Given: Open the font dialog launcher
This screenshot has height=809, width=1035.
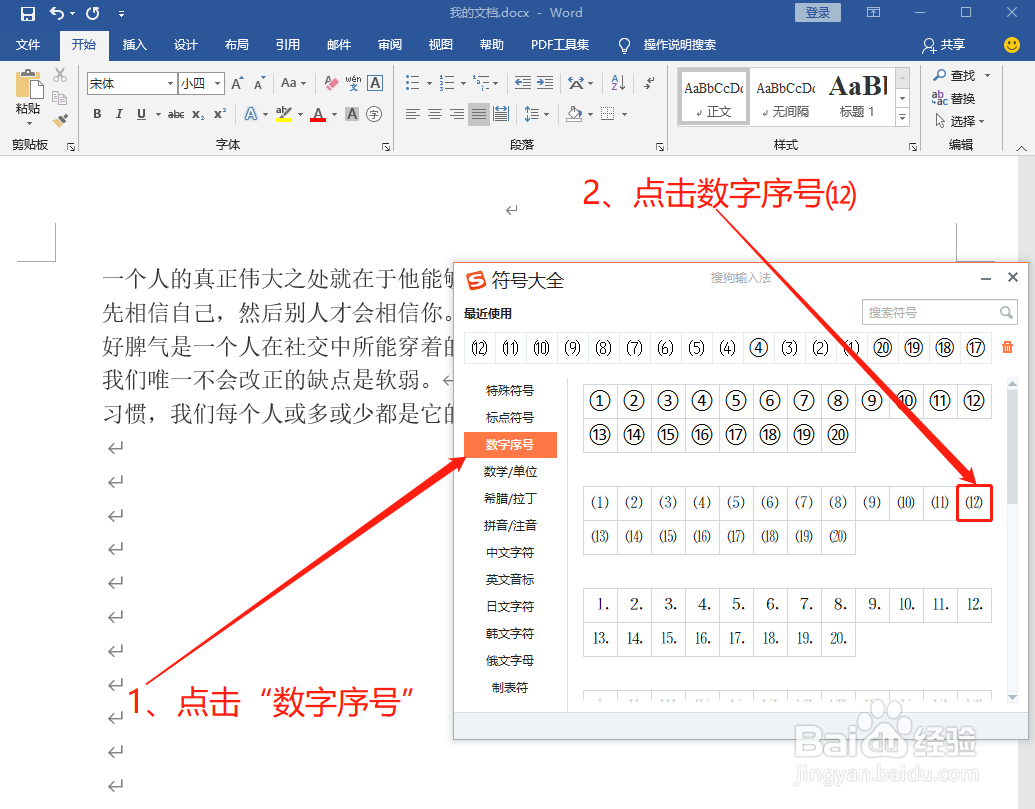Looking at the screenshot, I should click(385, 146).
